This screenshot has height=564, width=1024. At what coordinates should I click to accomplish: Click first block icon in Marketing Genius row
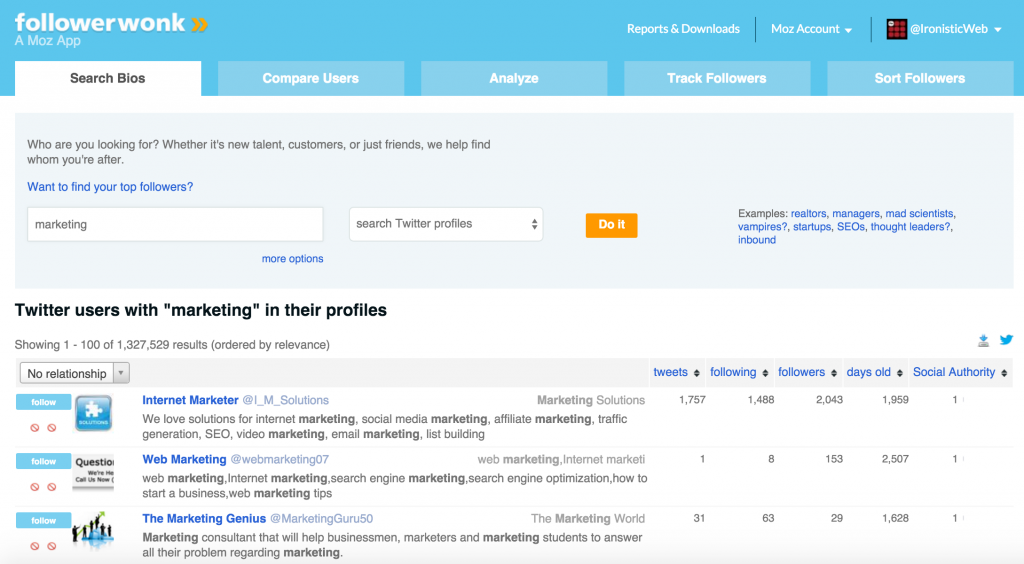tap(35, 546)
